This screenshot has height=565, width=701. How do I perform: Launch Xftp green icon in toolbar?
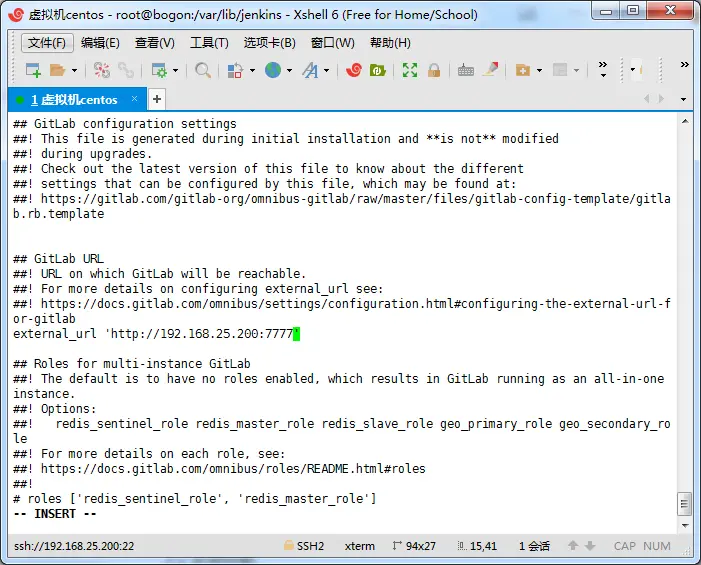[377, 70]
